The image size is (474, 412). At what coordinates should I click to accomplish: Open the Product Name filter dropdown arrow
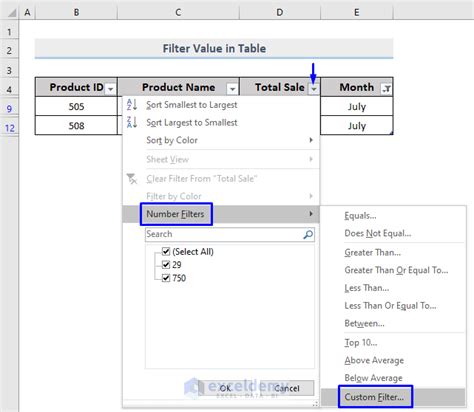coord(232,89)
